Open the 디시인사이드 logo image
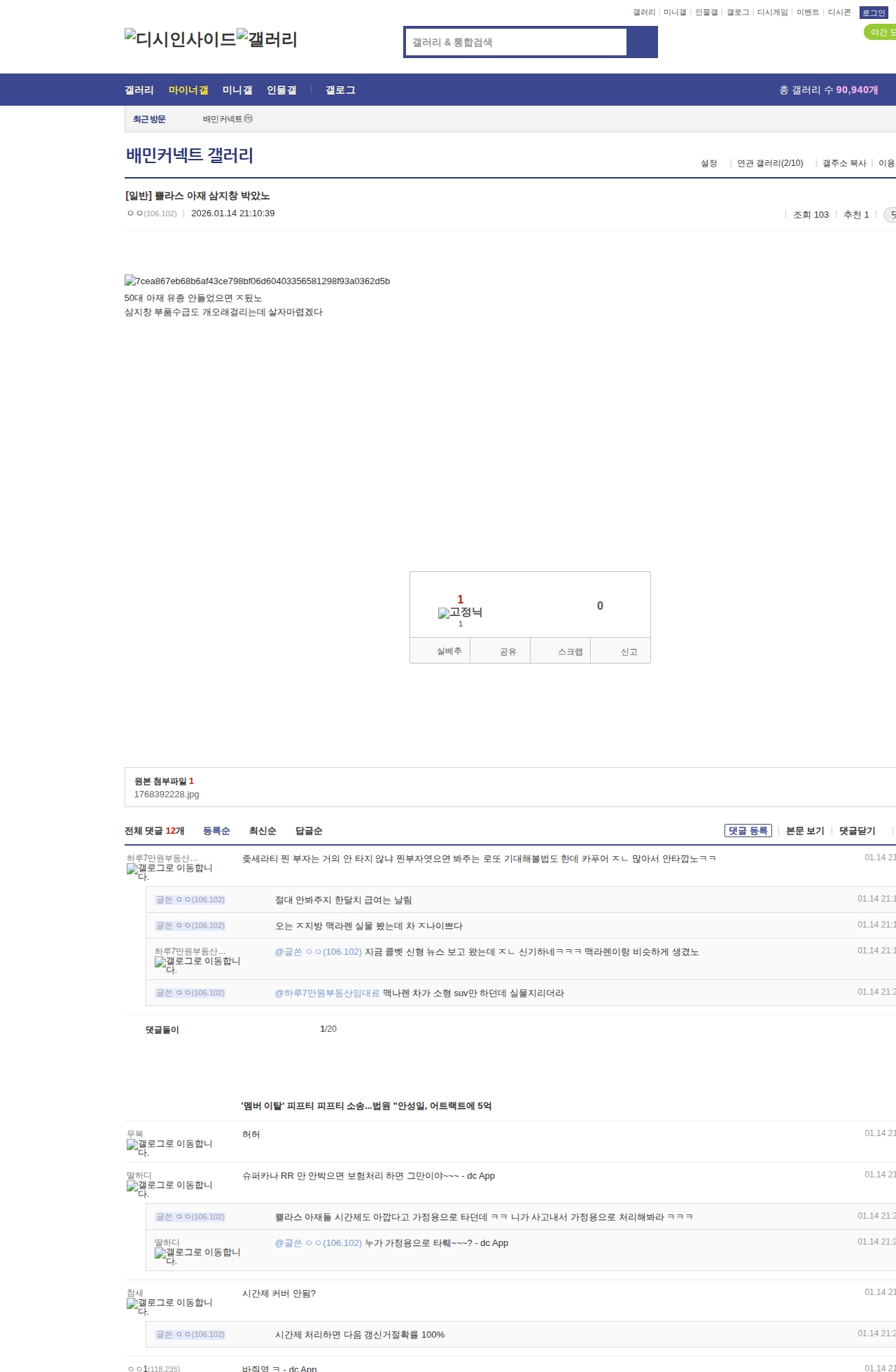 pos(181,38)
